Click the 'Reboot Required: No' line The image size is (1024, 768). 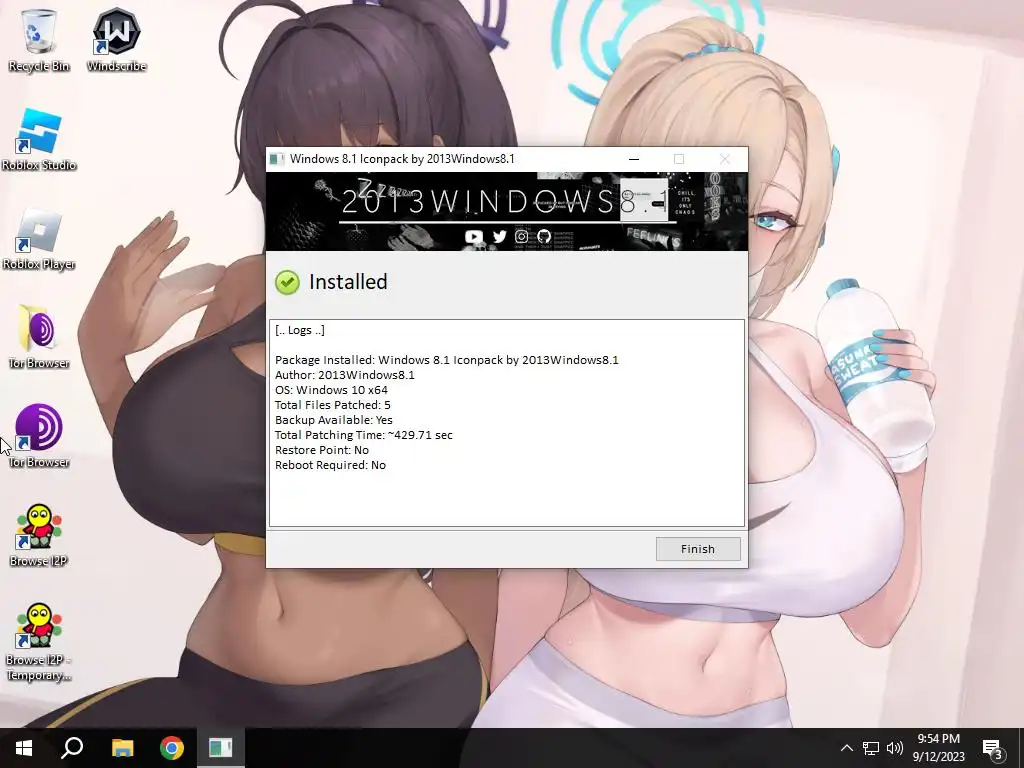tap(330, 465)
